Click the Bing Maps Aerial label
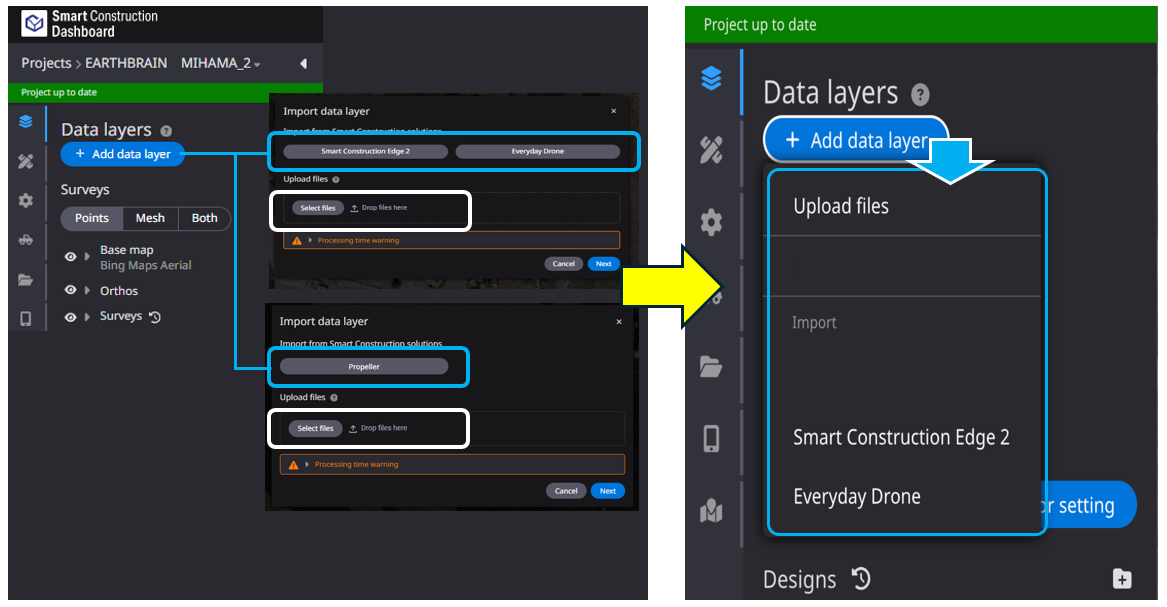The height and width of the screenshot is (607, 1167). [146, 266]
